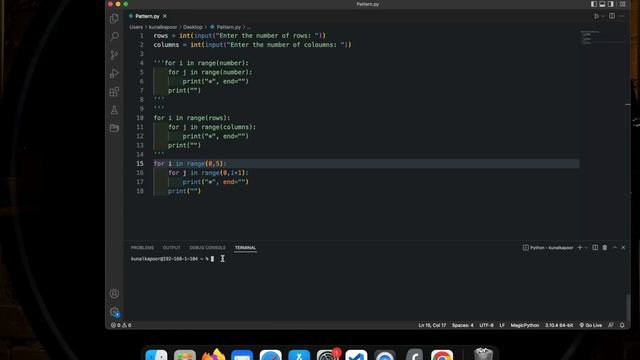This screenshot has width=640, height=360.
Task: Click line 16 'for j in range(0,i+1):'
Action: click(208, 173)
